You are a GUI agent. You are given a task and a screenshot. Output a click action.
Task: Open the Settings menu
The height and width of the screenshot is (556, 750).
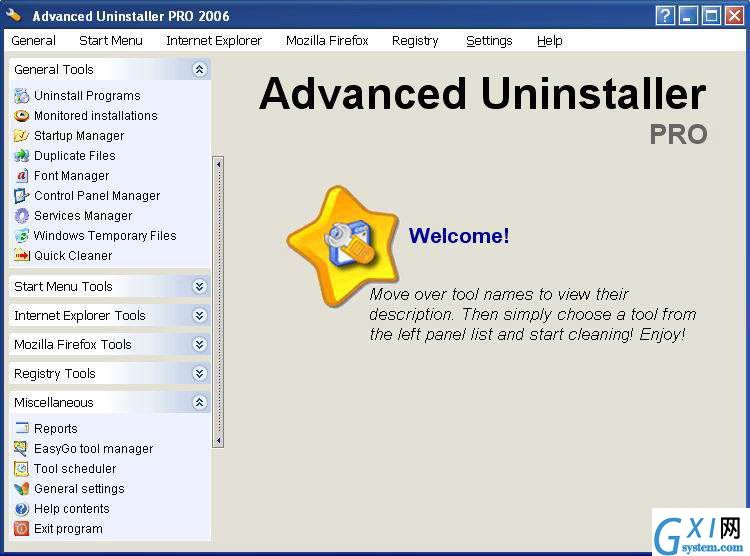(x=489, y=41)
